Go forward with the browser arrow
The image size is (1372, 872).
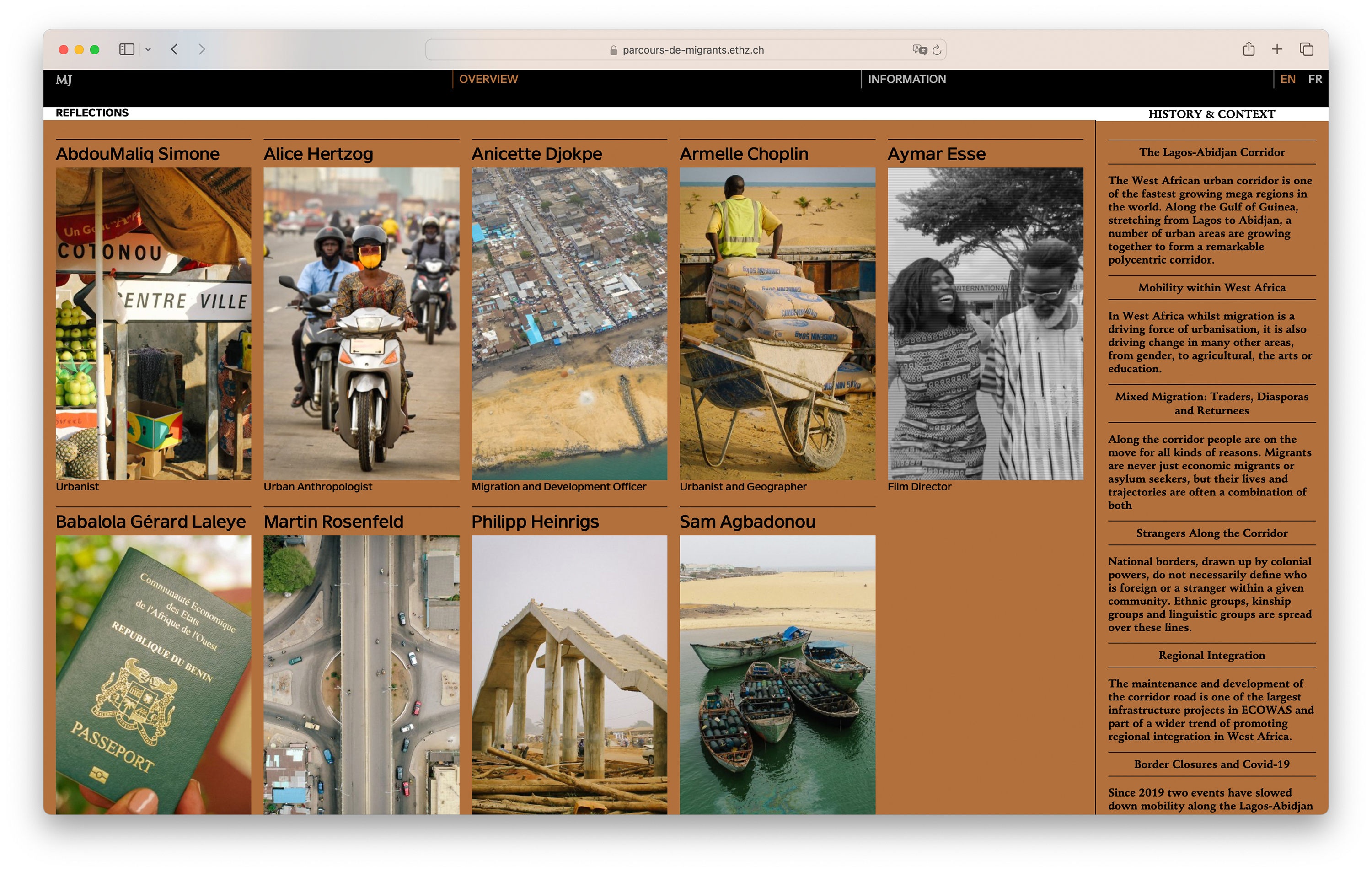pos(202,49)
